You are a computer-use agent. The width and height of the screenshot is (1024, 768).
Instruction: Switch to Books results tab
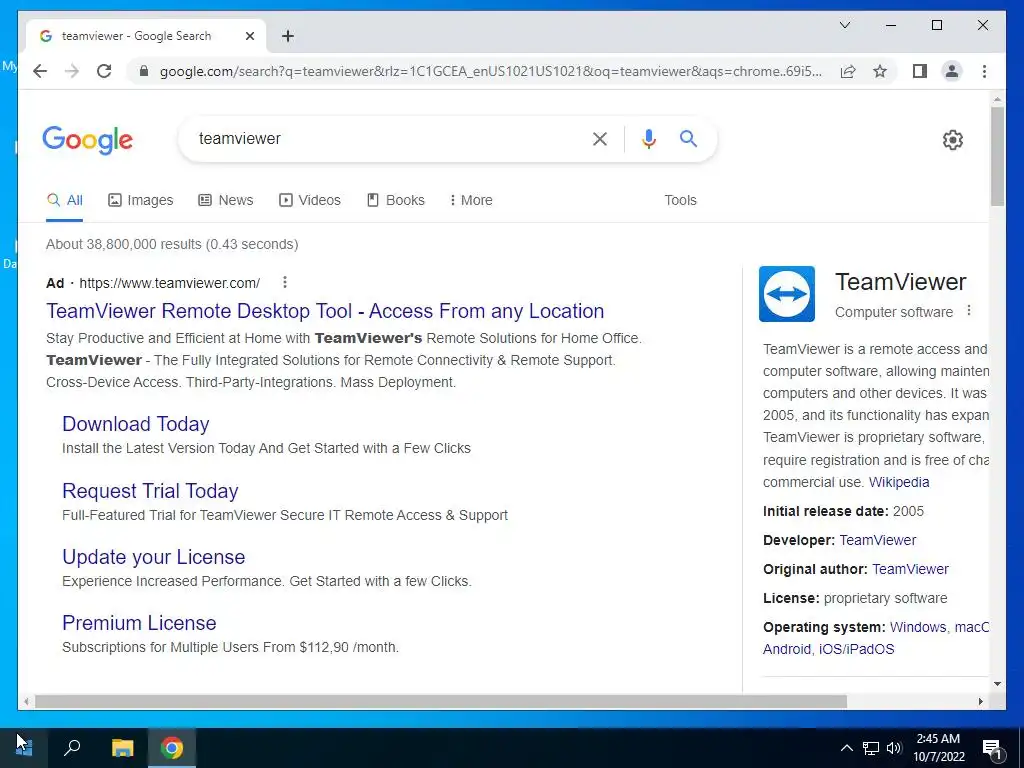(396, 200)
